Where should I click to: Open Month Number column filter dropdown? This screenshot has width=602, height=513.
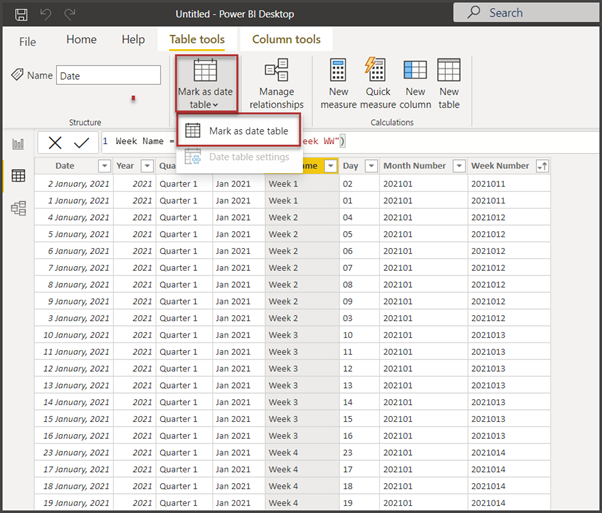[459, 166]
